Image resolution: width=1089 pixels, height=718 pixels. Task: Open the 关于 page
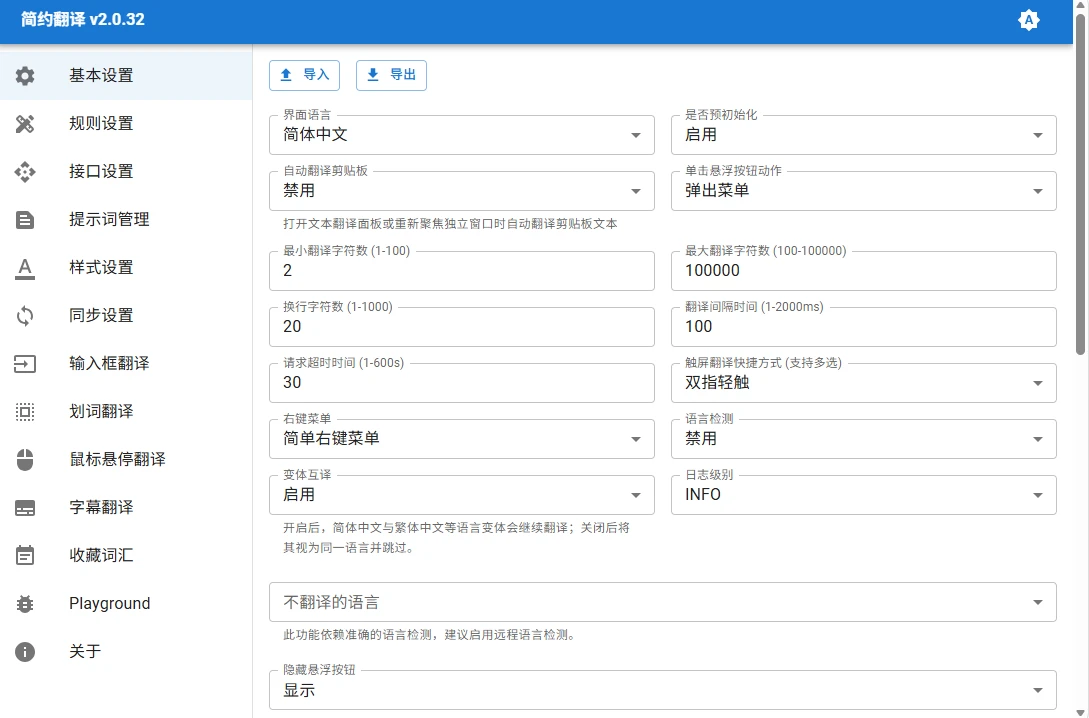point(126,651)
